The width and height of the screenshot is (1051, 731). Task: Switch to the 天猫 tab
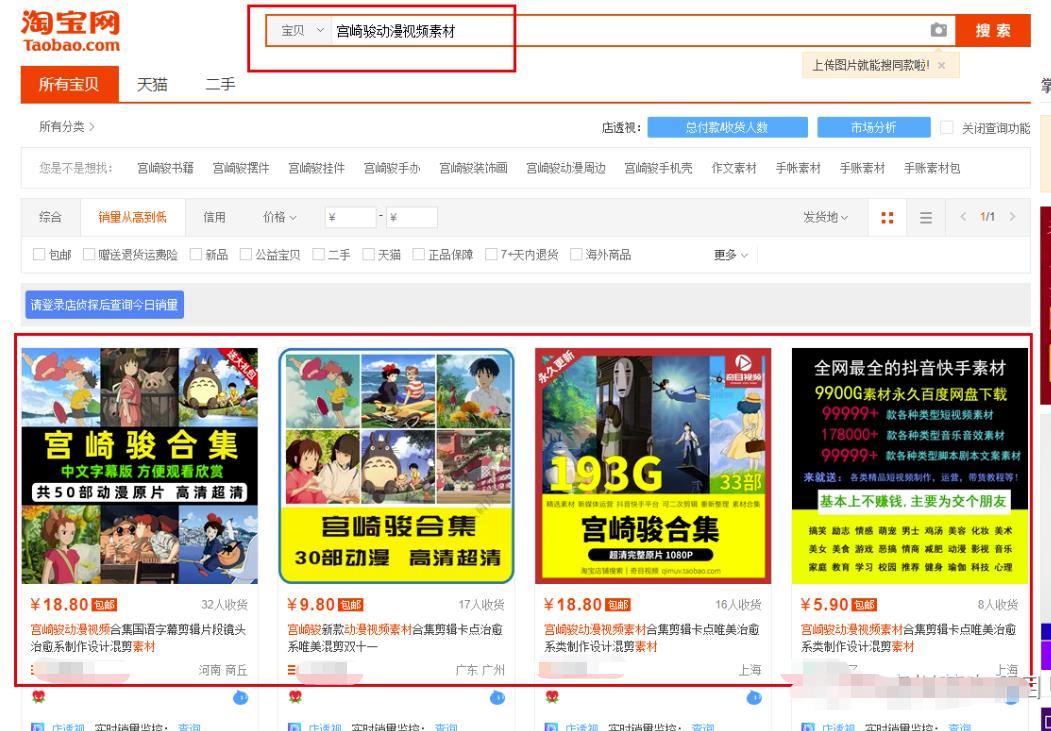[x=152, y=84]
